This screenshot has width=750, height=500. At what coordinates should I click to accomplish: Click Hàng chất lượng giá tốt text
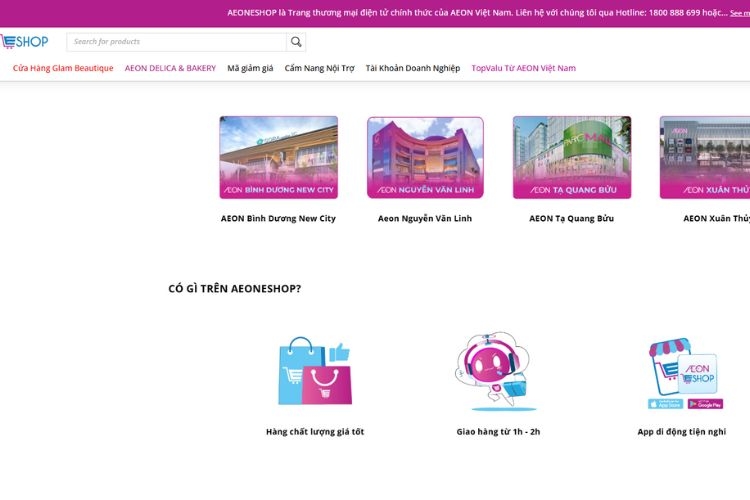315,432
